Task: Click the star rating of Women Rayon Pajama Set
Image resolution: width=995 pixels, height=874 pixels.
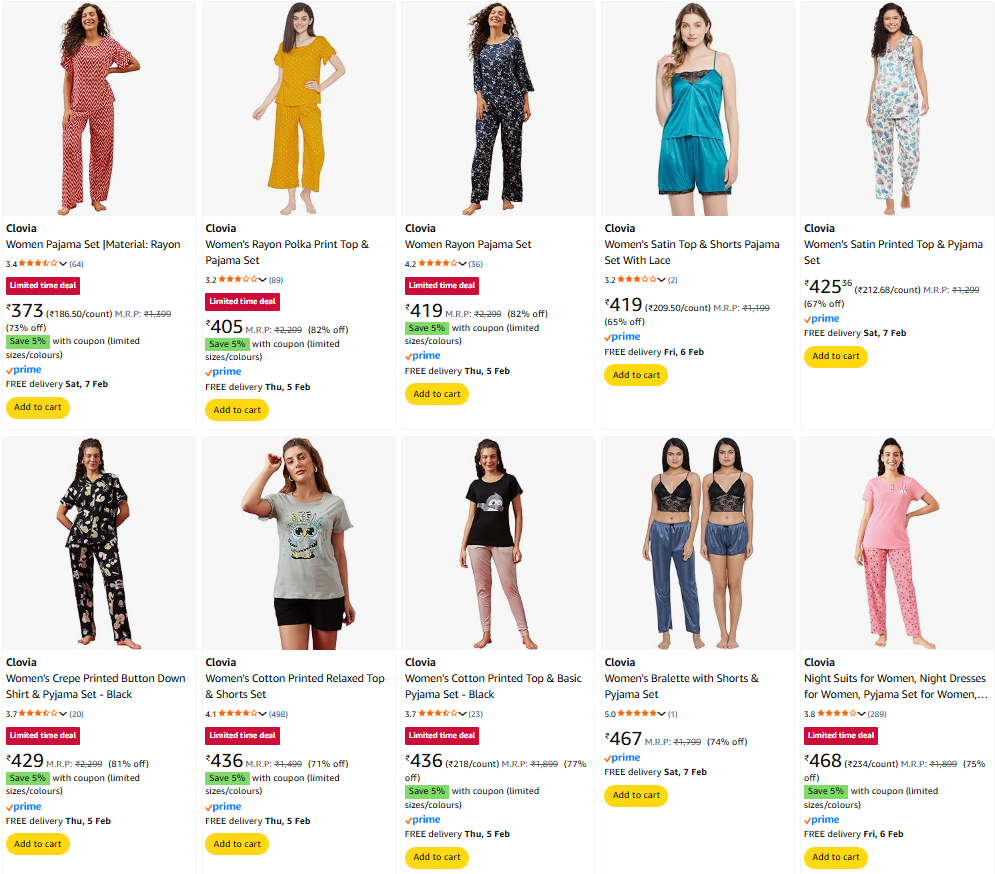Action: [438, 264]
